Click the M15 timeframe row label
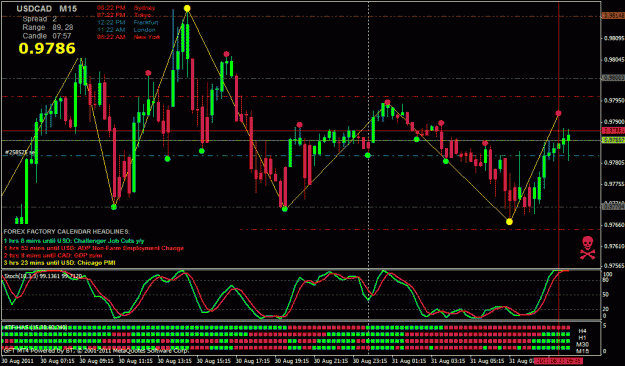The height and width of the screenshot is (366, 625). pyautogui.click(x=582, y=351)
